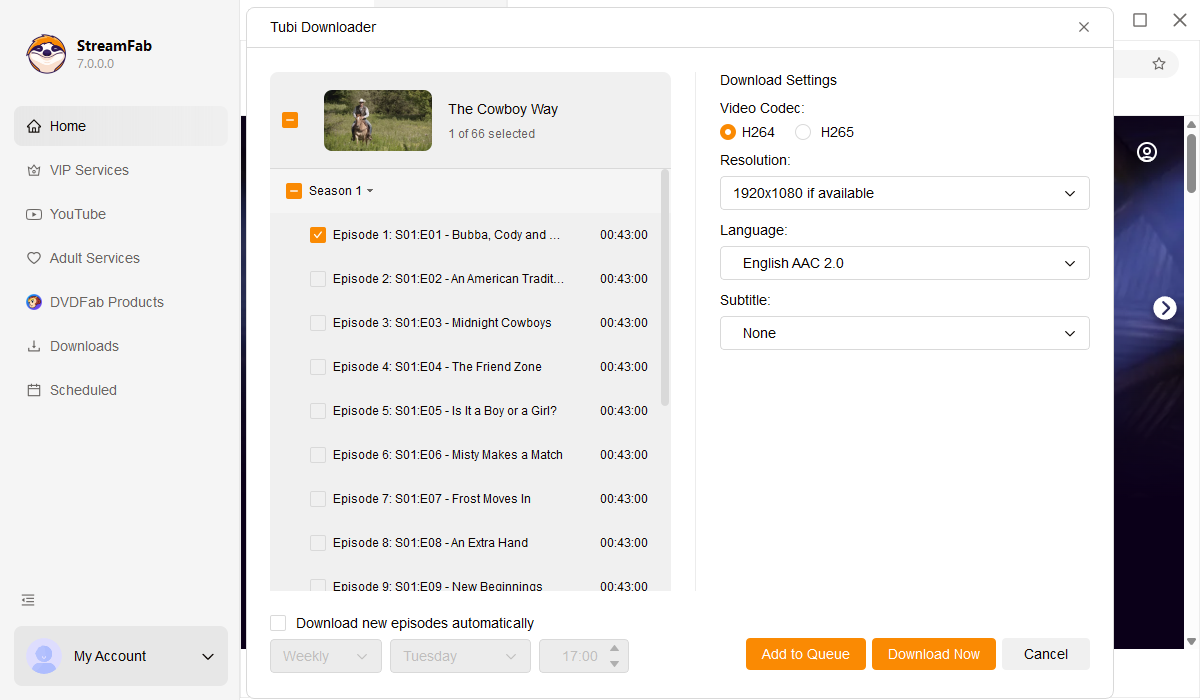Screen dimensions: 1200x700
Task: Select the H265 video codec option
Action: coord(803,132)
